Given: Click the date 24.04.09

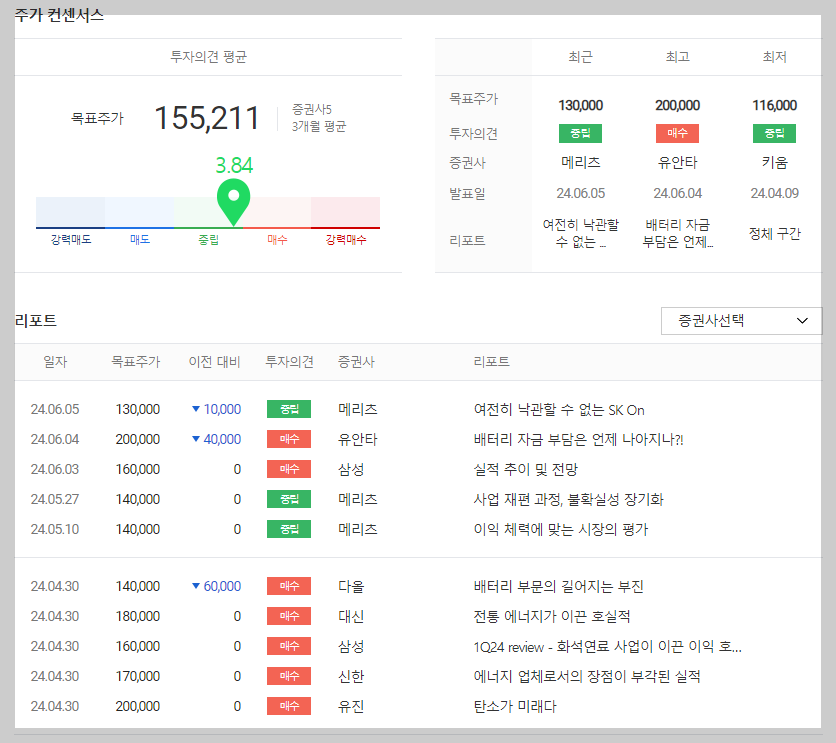Looking at the screenshot, I should 774,193.
